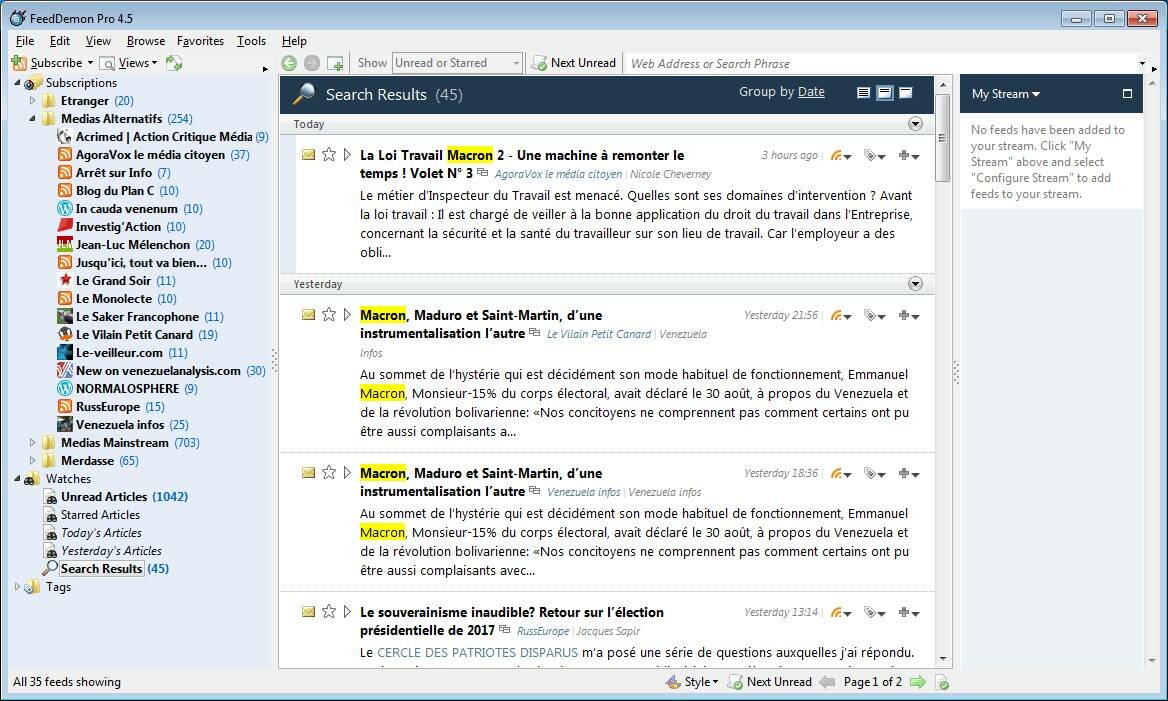Open the Starred Articles watch
Image resolution: width=1168 pixels, height=701 pixels.
[91, 515]
